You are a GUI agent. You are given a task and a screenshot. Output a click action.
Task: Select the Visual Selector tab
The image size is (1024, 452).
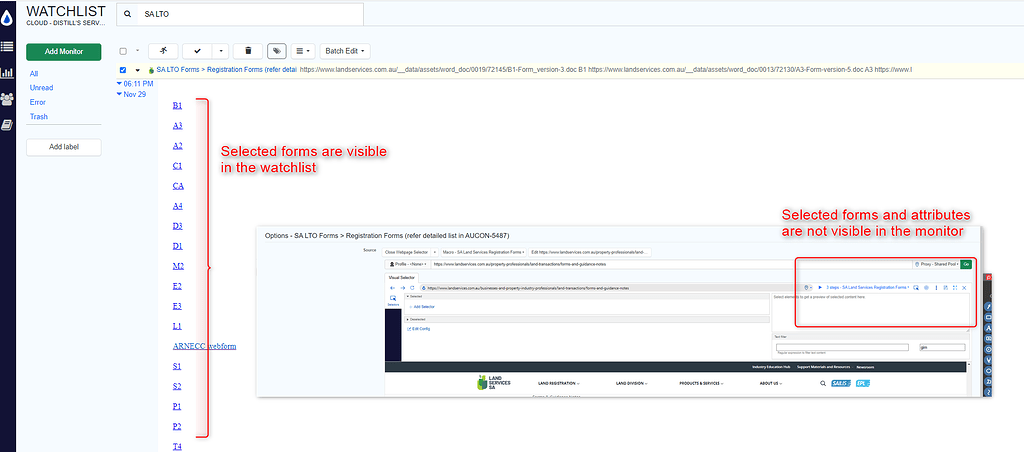(x=402, y=277)
